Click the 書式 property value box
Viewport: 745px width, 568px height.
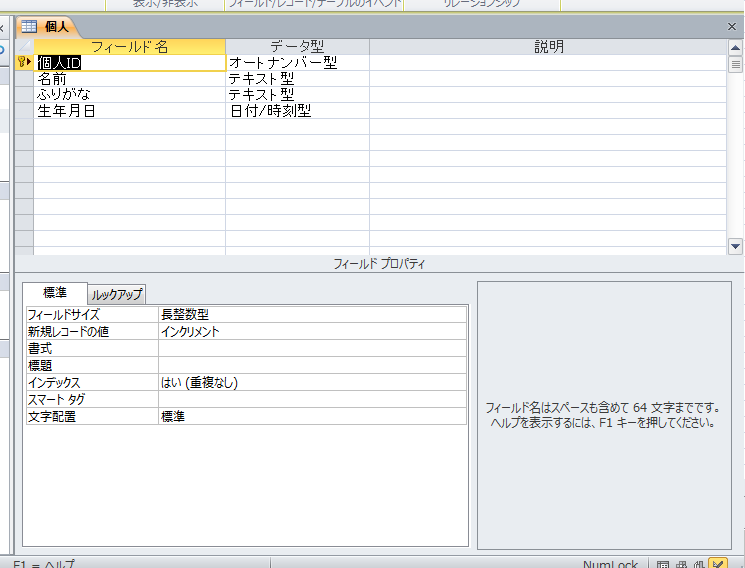(x=312, y=348)
